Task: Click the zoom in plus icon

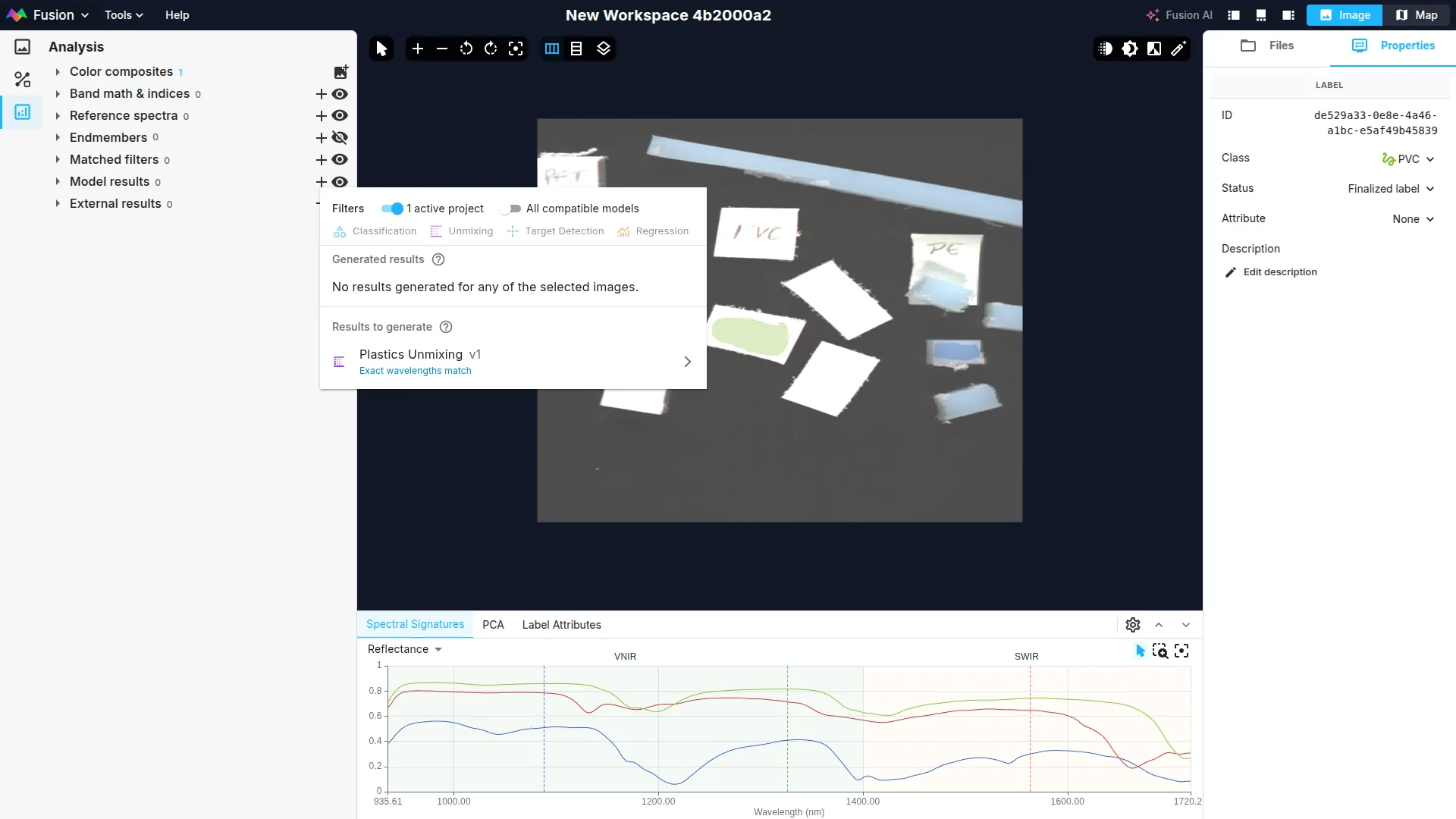Action: click(417, 49)
